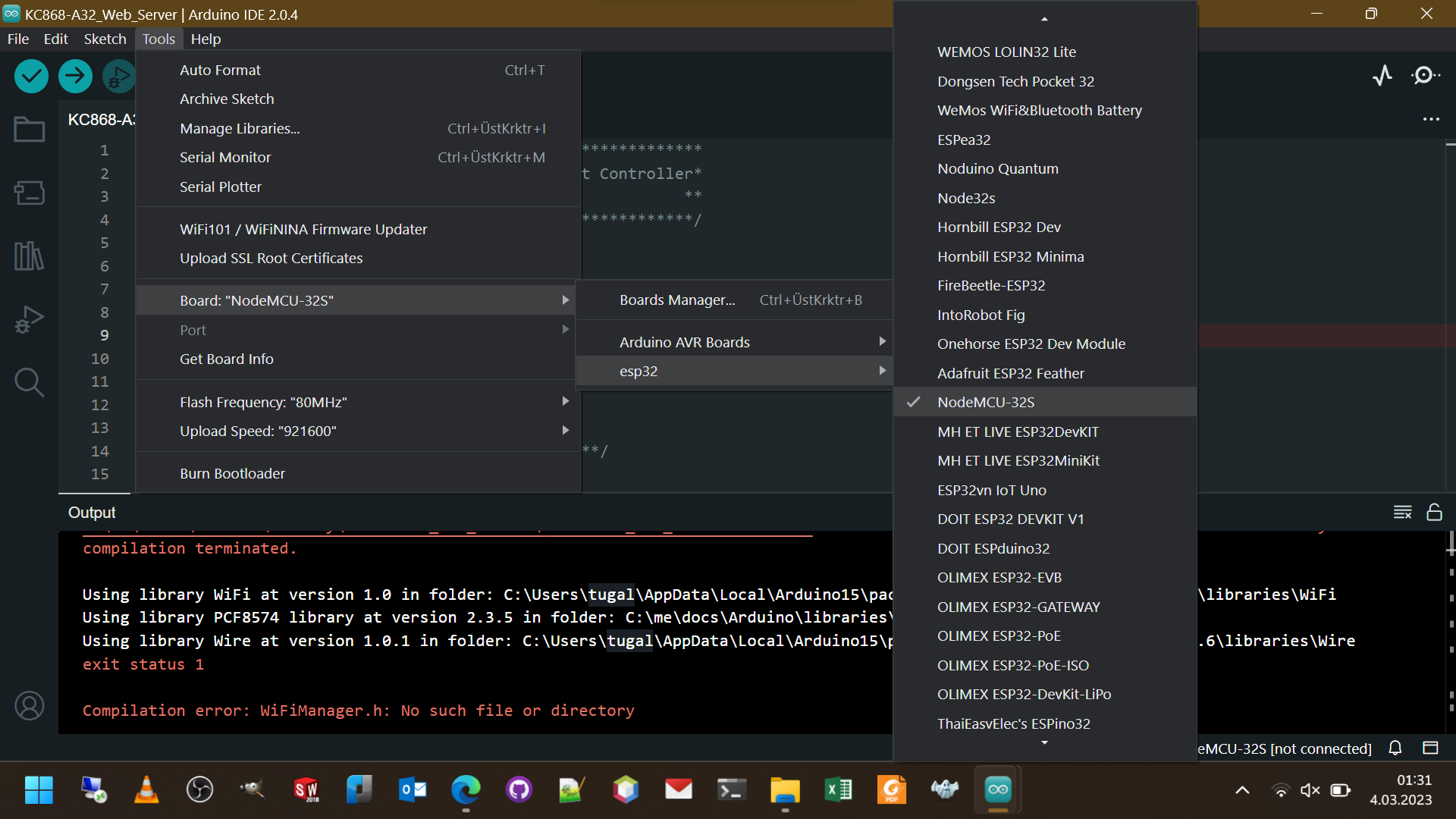Screen dimensions: 1456x819
Task: Open the Sketchbook folder sidebar icon
Action: 29,130
